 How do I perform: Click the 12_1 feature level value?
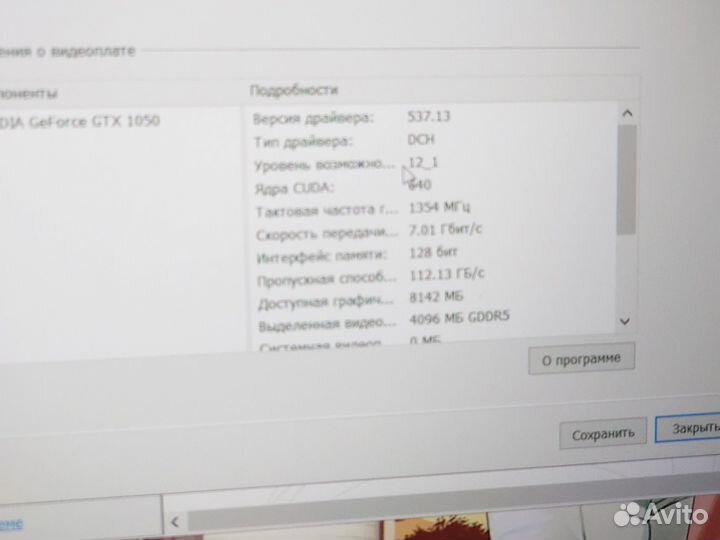tap(423, 163)
